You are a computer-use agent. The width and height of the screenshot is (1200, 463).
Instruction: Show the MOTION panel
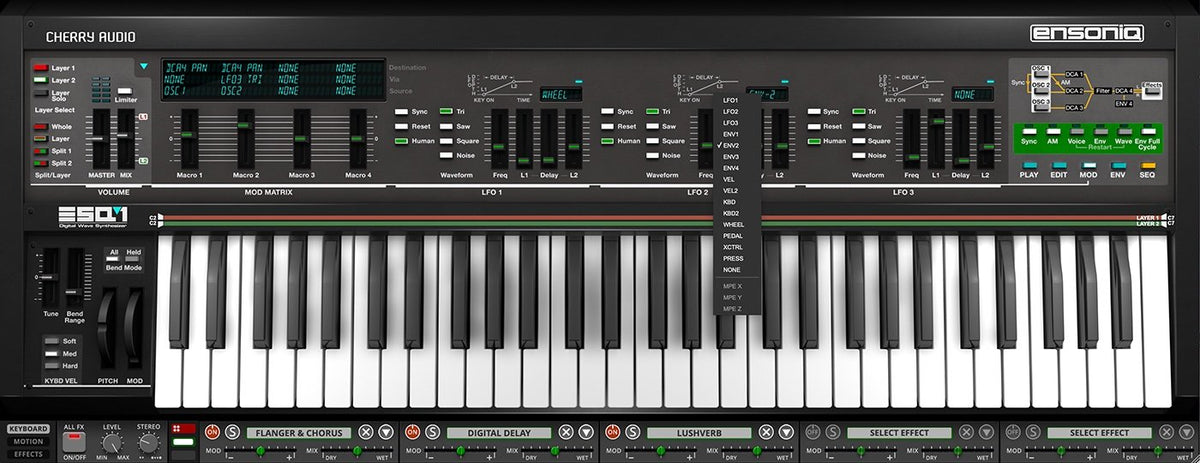click(x=28, y=441)
